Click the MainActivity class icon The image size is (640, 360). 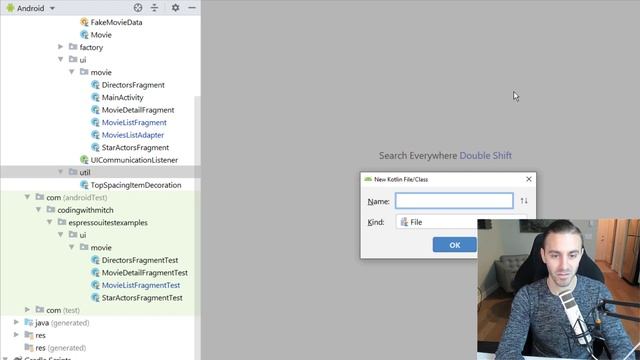click(96, 97)
